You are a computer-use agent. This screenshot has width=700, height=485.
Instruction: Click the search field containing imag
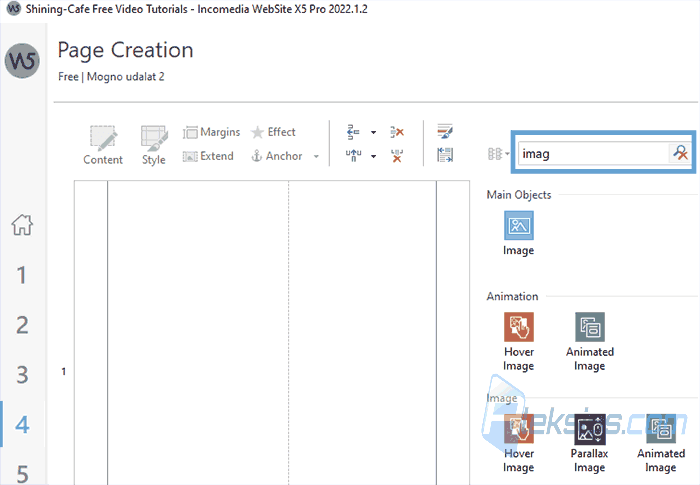(594, 154)
